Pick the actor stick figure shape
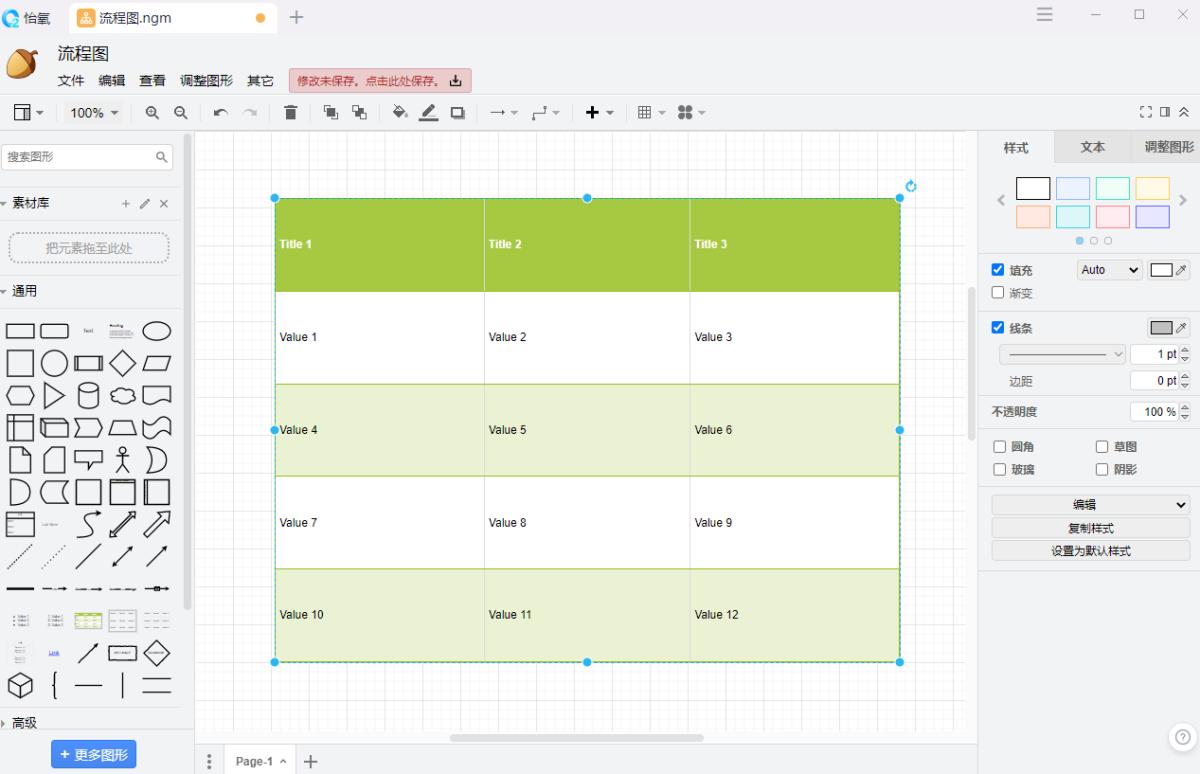The height and width of the screenshot is (774, 1200). (x=123, y=460)
